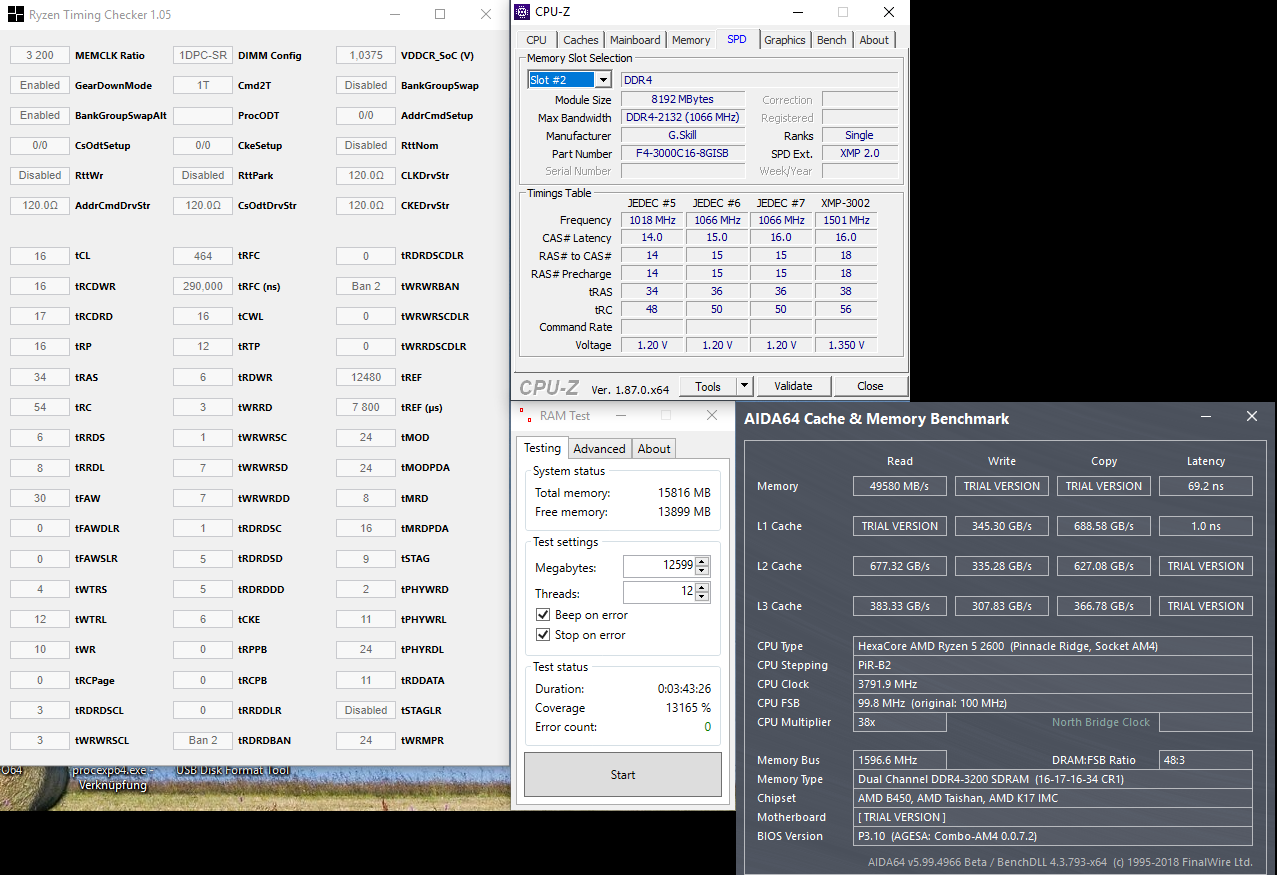Viewport: 1277px width, 875px height.
Task: Expand the Tools button dropdown arrow in CPU-Z
Action: (744, 386)
